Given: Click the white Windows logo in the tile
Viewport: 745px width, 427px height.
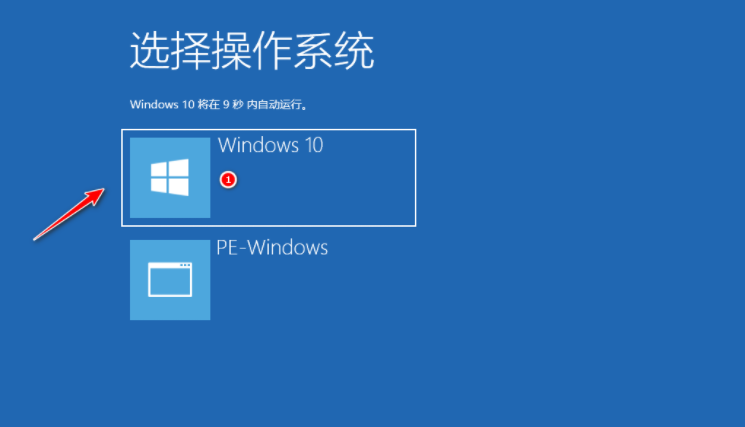Looking at the screenshot, I should (170, 178).
